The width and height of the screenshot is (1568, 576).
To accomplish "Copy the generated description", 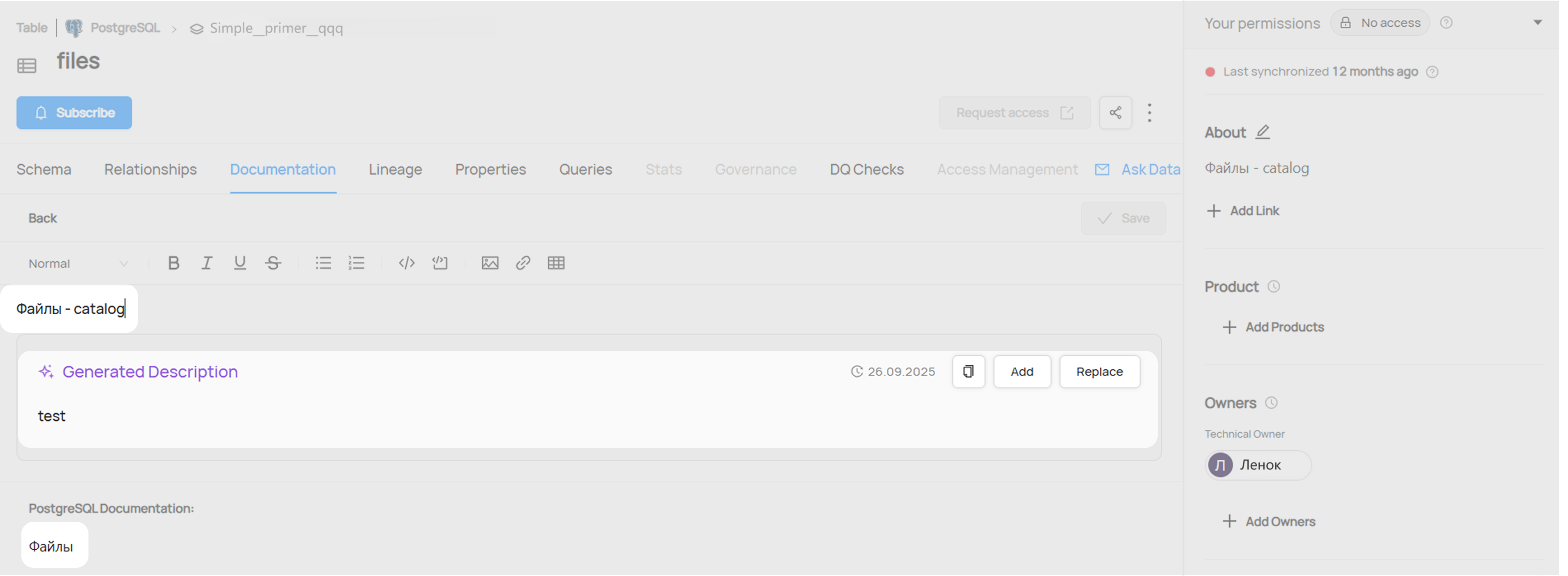I will point(969,372).
